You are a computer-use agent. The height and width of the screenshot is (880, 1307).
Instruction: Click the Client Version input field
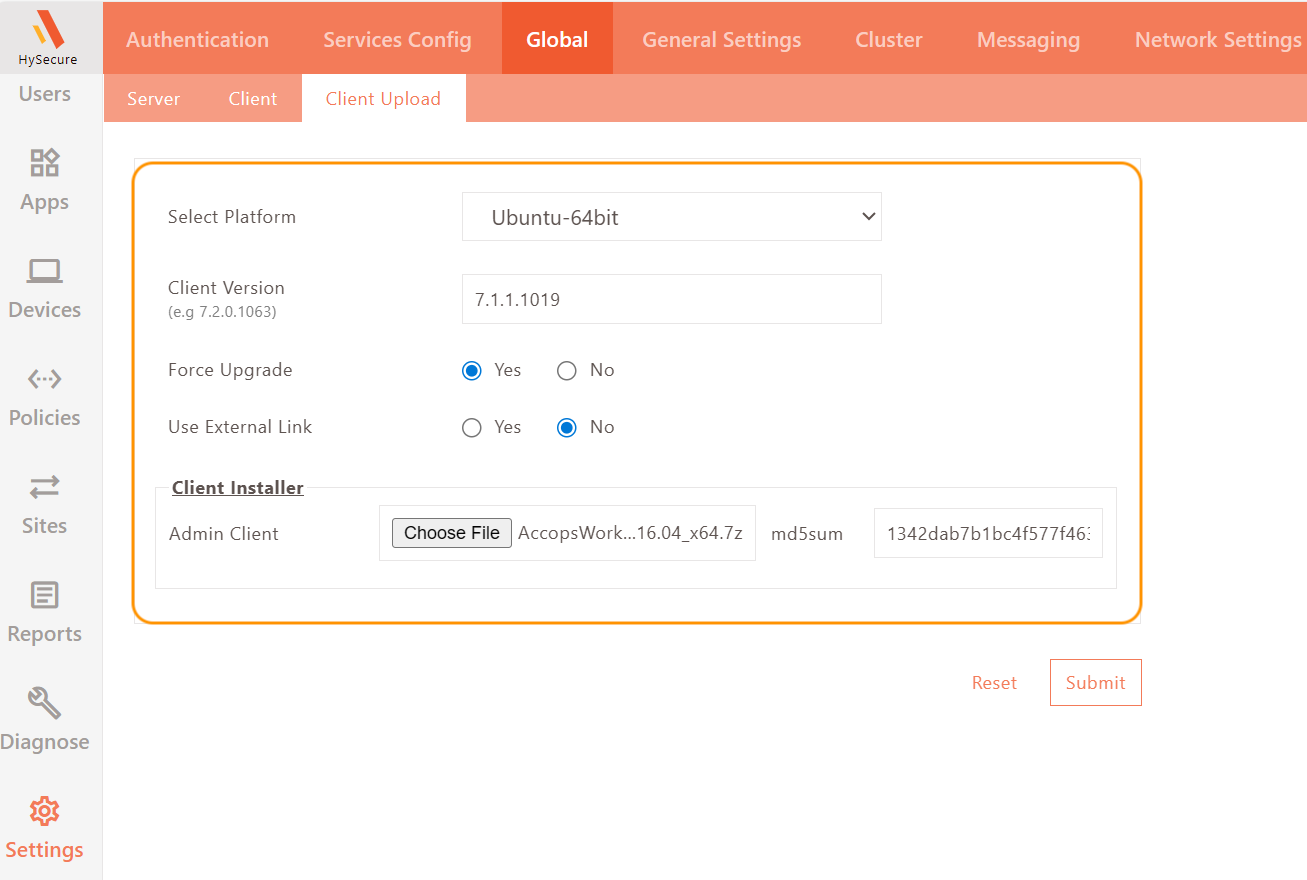coord(671,299)
